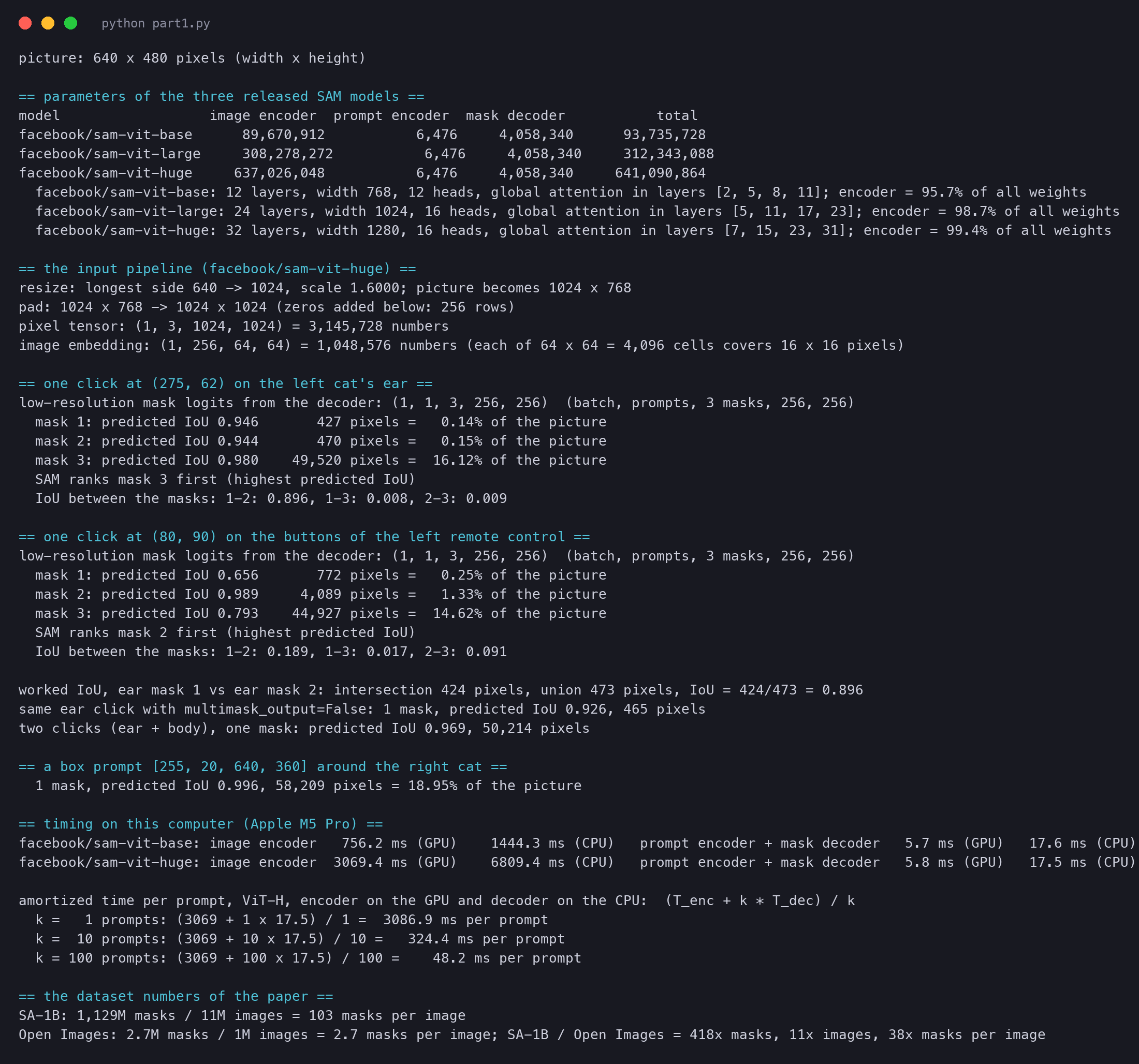The height and width of the screenshot is (1064, 1139).
Task: Click the 'the input pipeline' section heading
Action: 217,269
